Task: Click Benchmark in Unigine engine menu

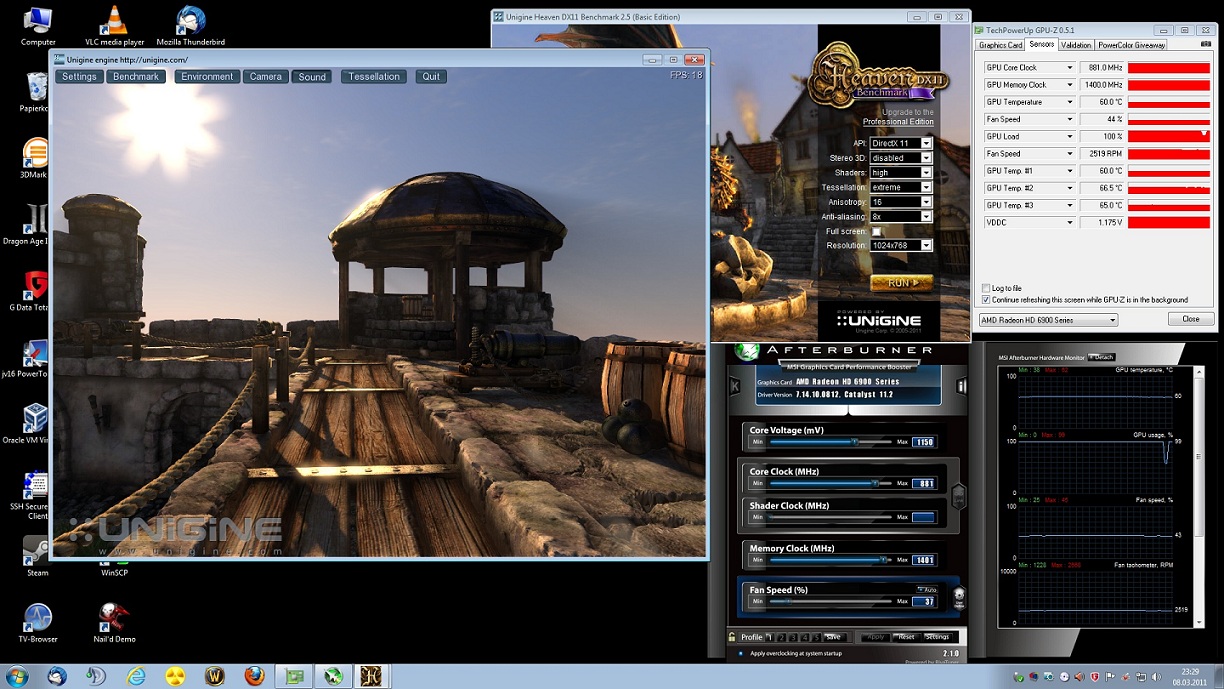Action: coord(136,76)
